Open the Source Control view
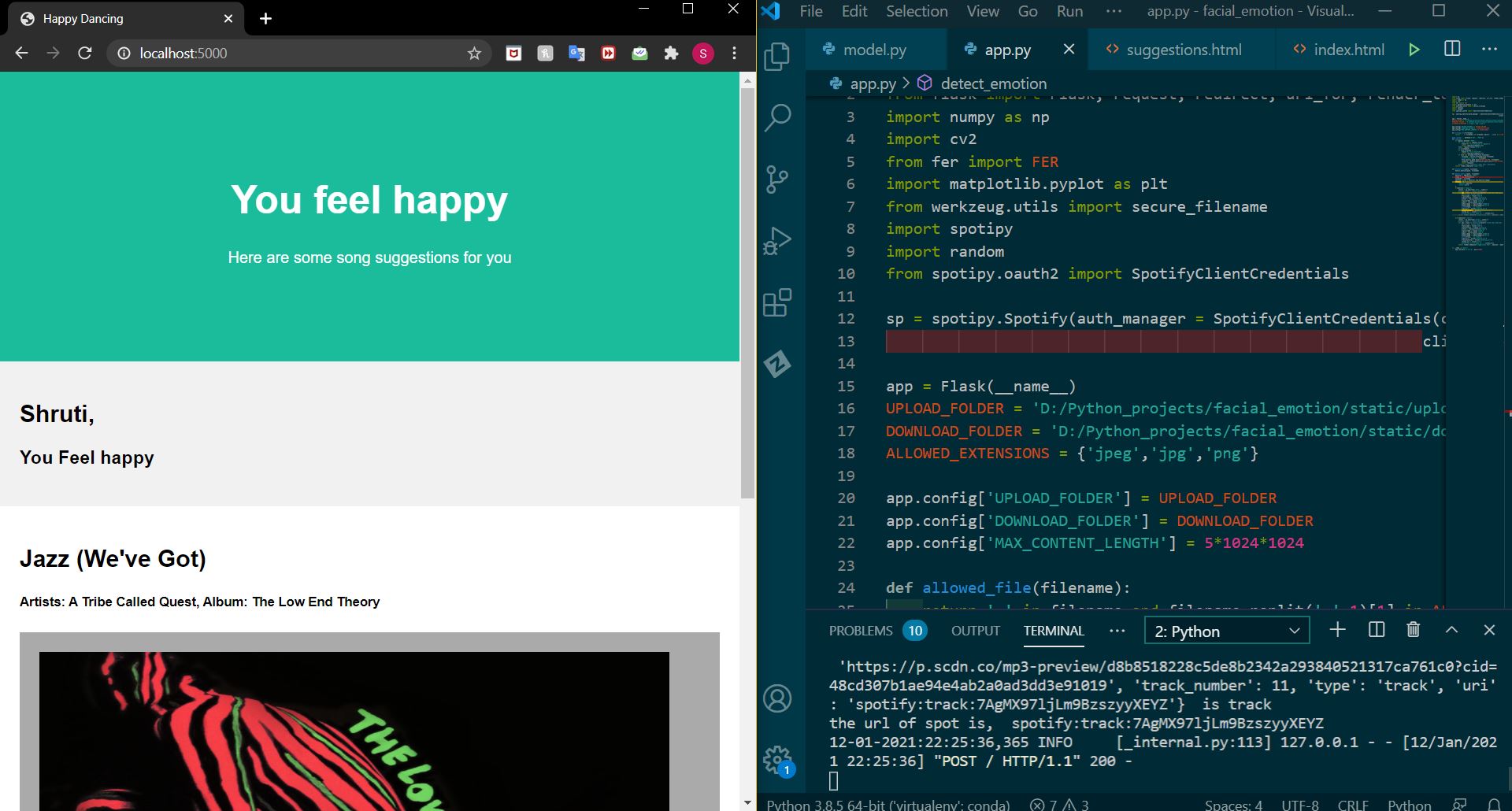 coord(777,180)
